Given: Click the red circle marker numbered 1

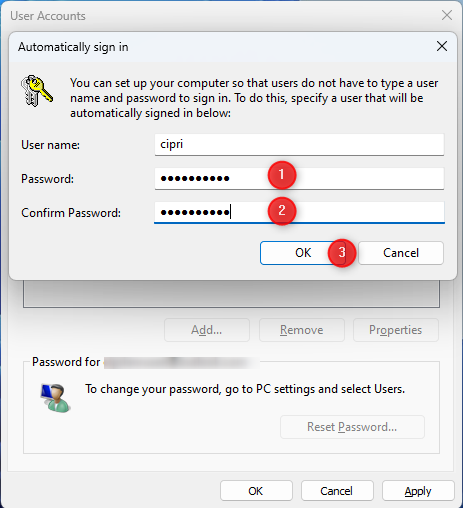Looking at the screenshot, I should [282, 175].
